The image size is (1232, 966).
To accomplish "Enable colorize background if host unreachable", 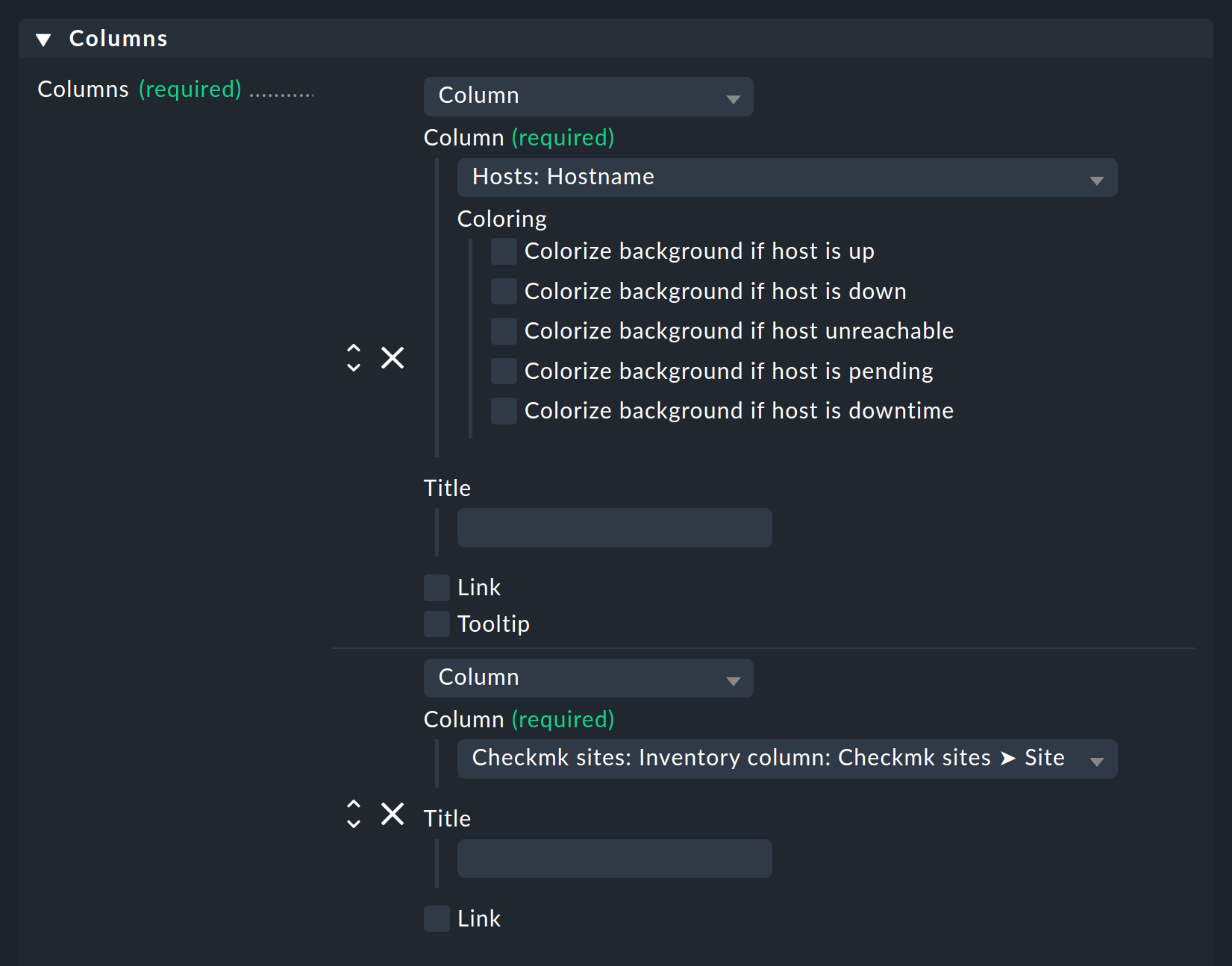I will 504,331.
